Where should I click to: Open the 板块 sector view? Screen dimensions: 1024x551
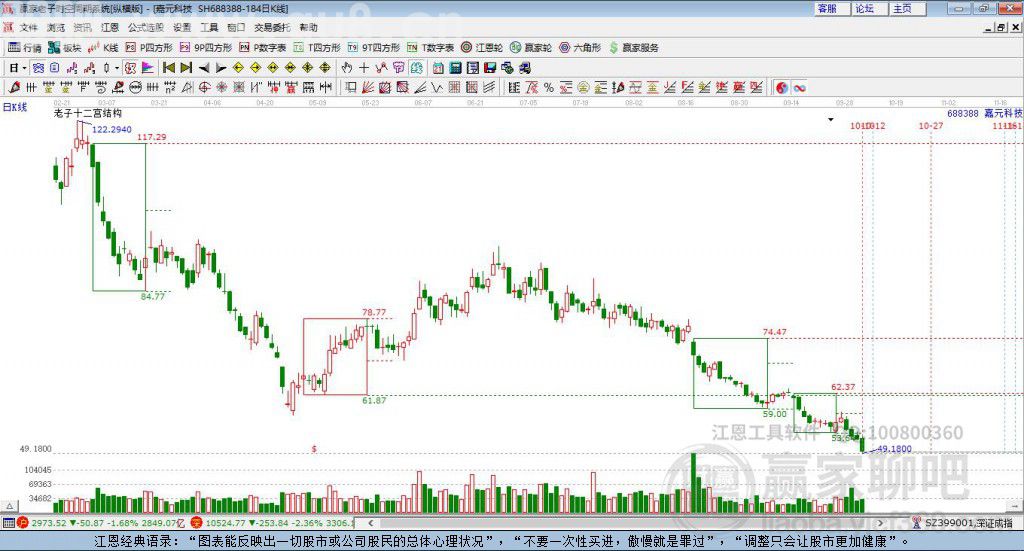tap(65, 48)
